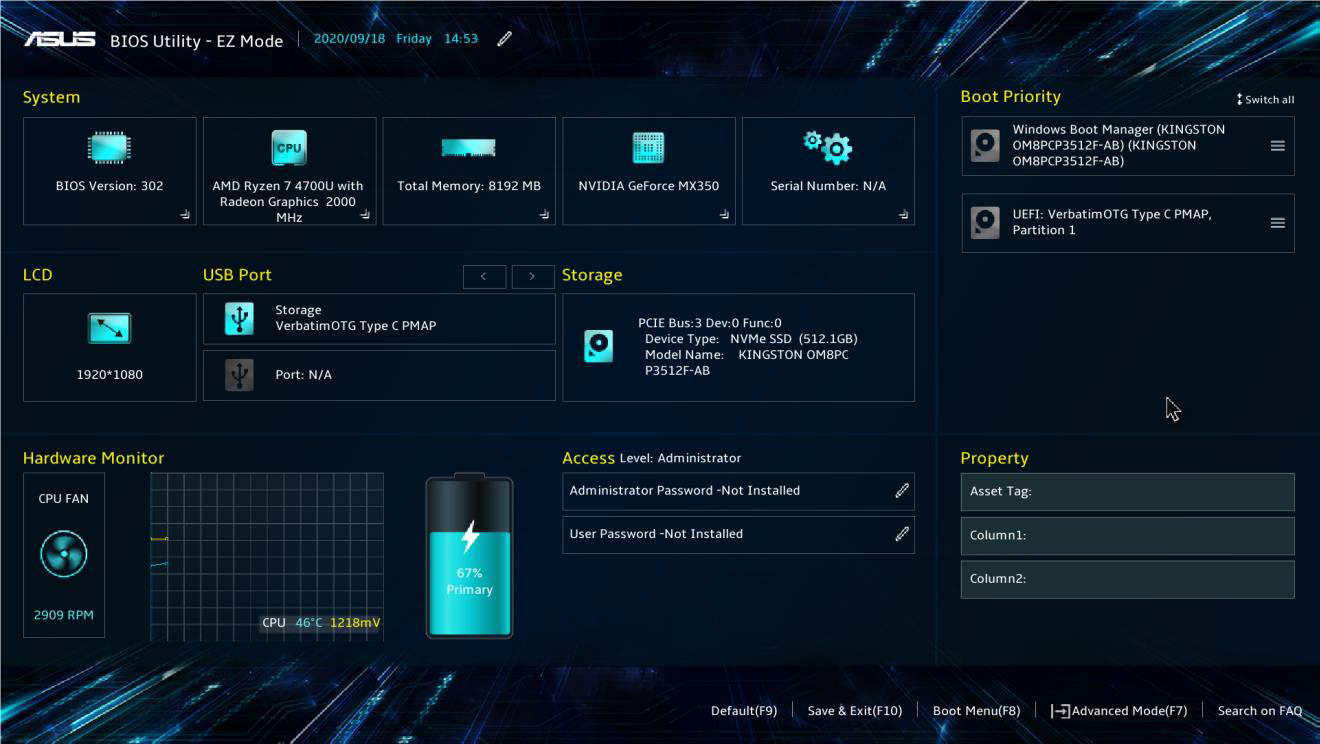
Task: Toggle Switch all in Boot Priority
Action: coord(1266,99)
